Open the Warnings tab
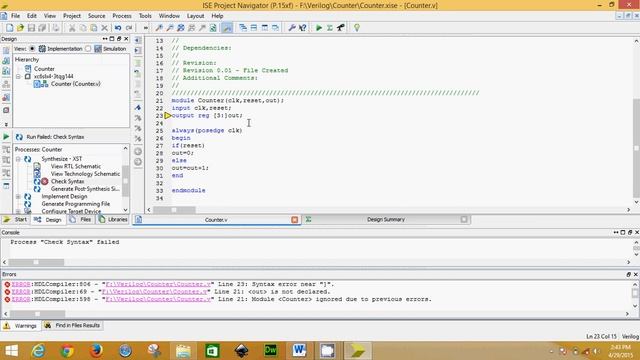 [x=20, y=326]
